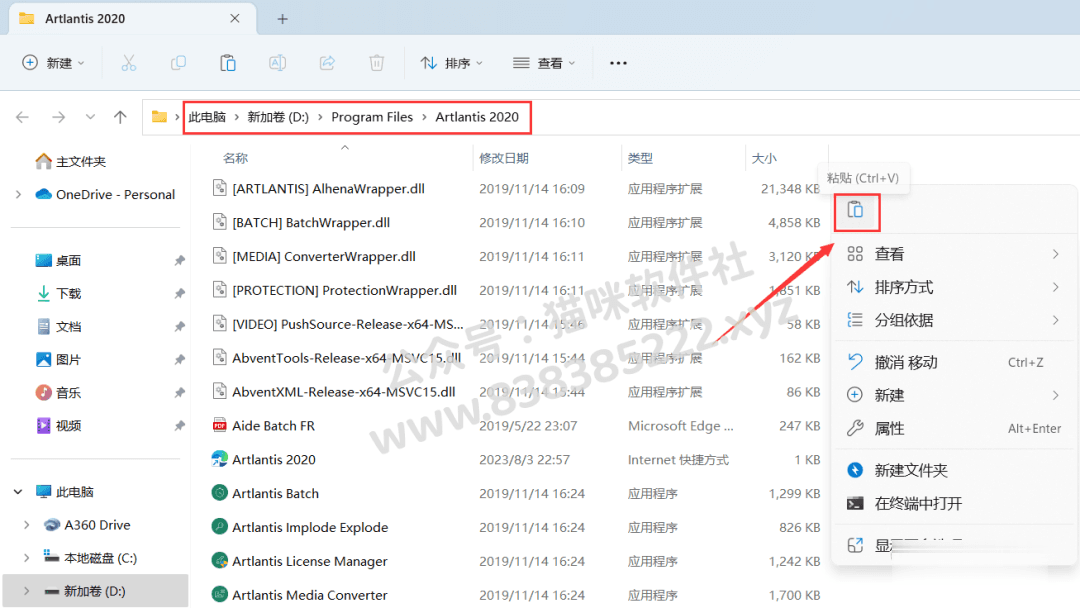
Task: Sort by the 修改日期 column header
Action: coord(504,158)
